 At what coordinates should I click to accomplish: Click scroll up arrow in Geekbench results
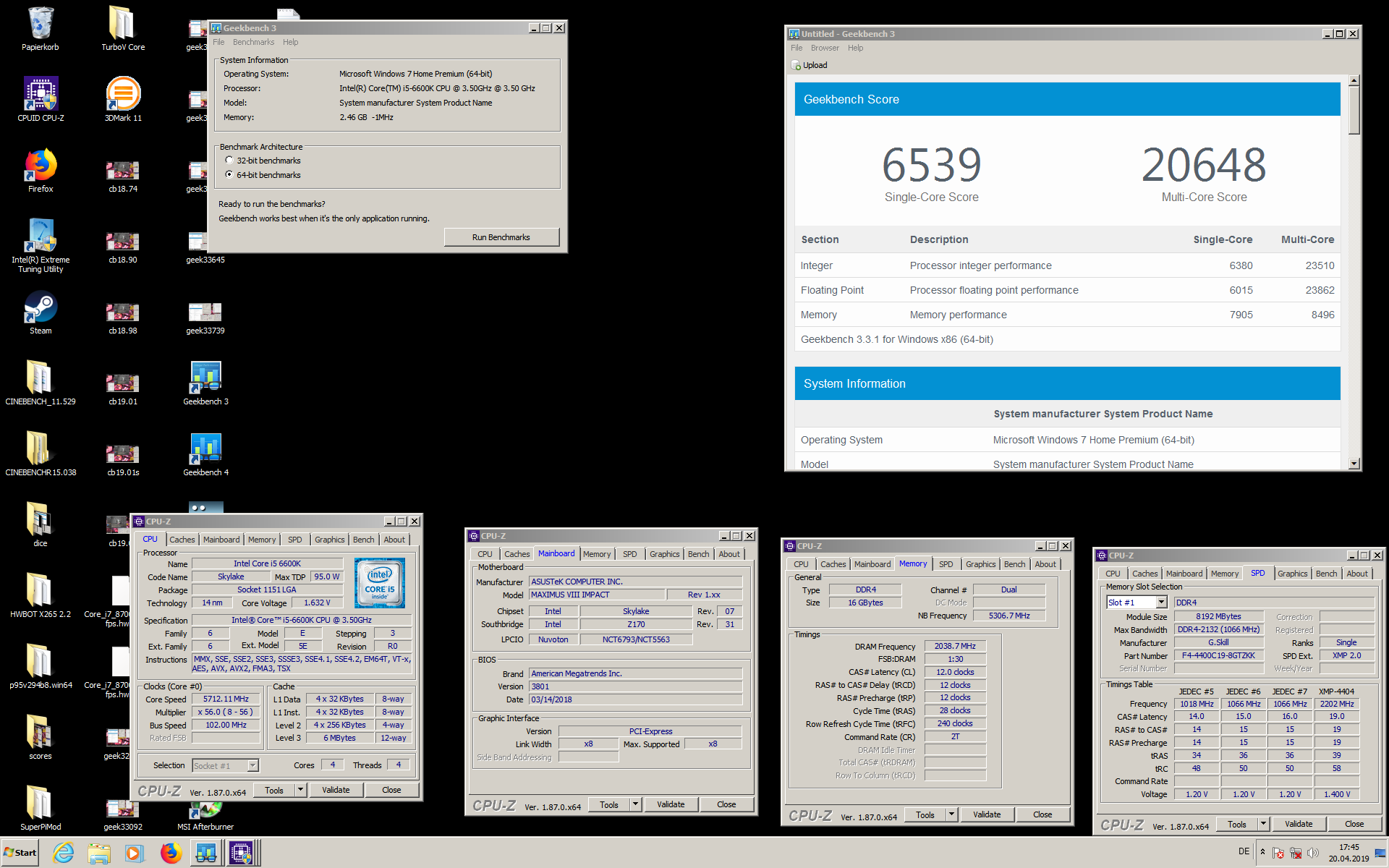click(1354, 81)
